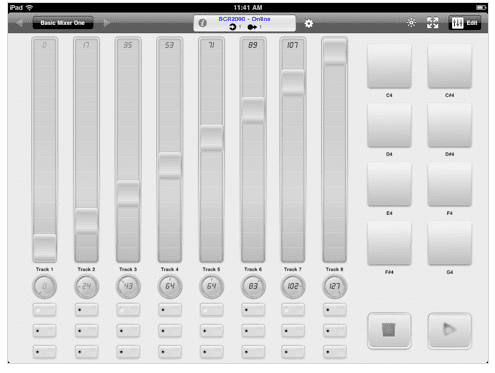Click the Track 1 label

(45, 269)
